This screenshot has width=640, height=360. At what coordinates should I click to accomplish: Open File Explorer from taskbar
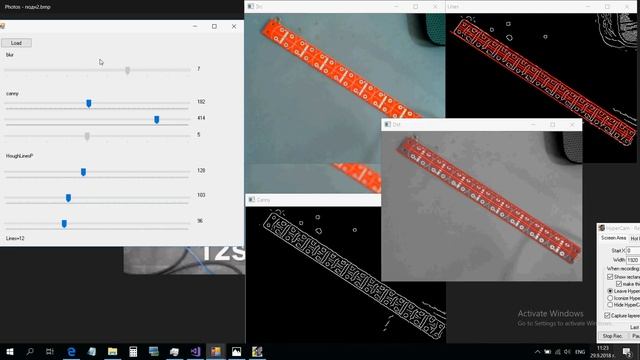[112, 351]
